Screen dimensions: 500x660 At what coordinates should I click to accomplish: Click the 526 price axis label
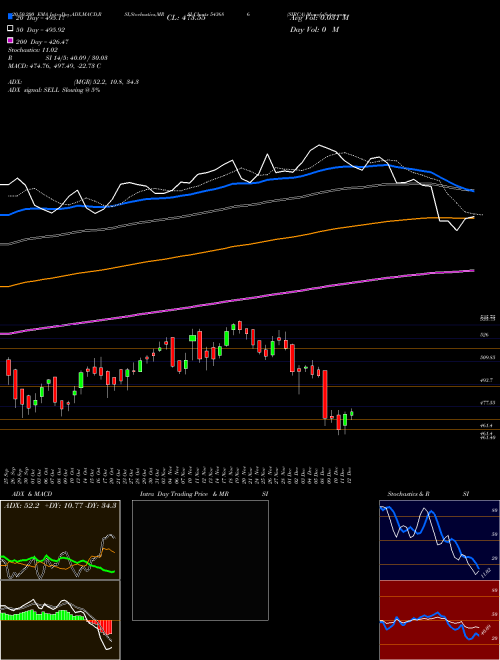coord(484,335)
